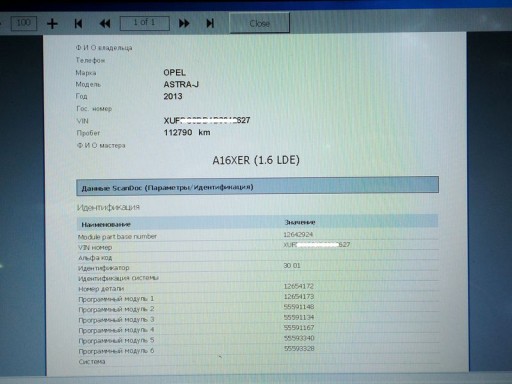Click the page indicator '1 of 1'

(x=145, y=23)
